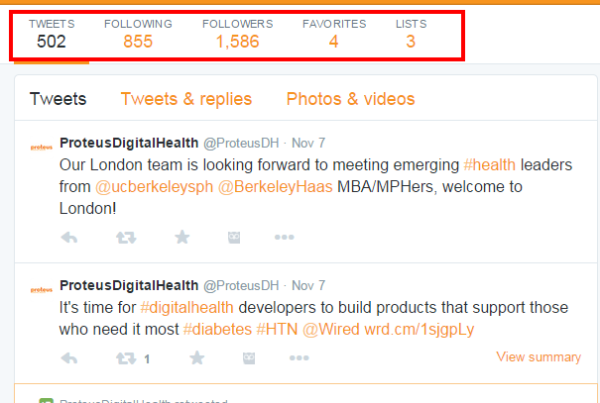The image size is (600, 403).
Task: Click Hootlet owl icon on #digitalhealth tweet
Action: coord(249,358)
